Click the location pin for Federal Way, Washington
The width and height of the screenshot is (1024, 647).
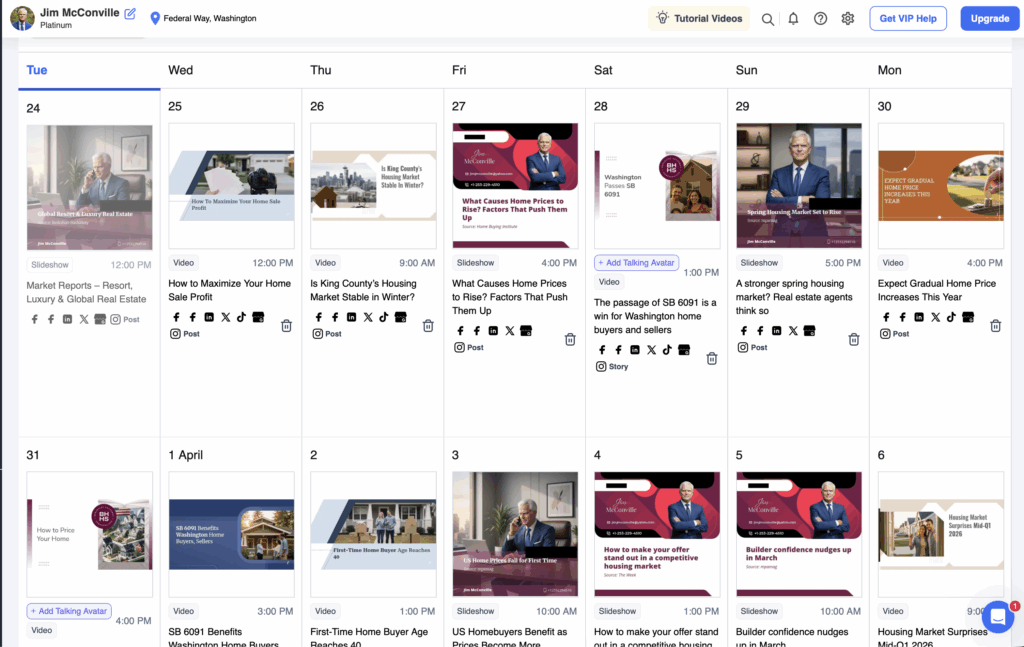tap(155, 19)
